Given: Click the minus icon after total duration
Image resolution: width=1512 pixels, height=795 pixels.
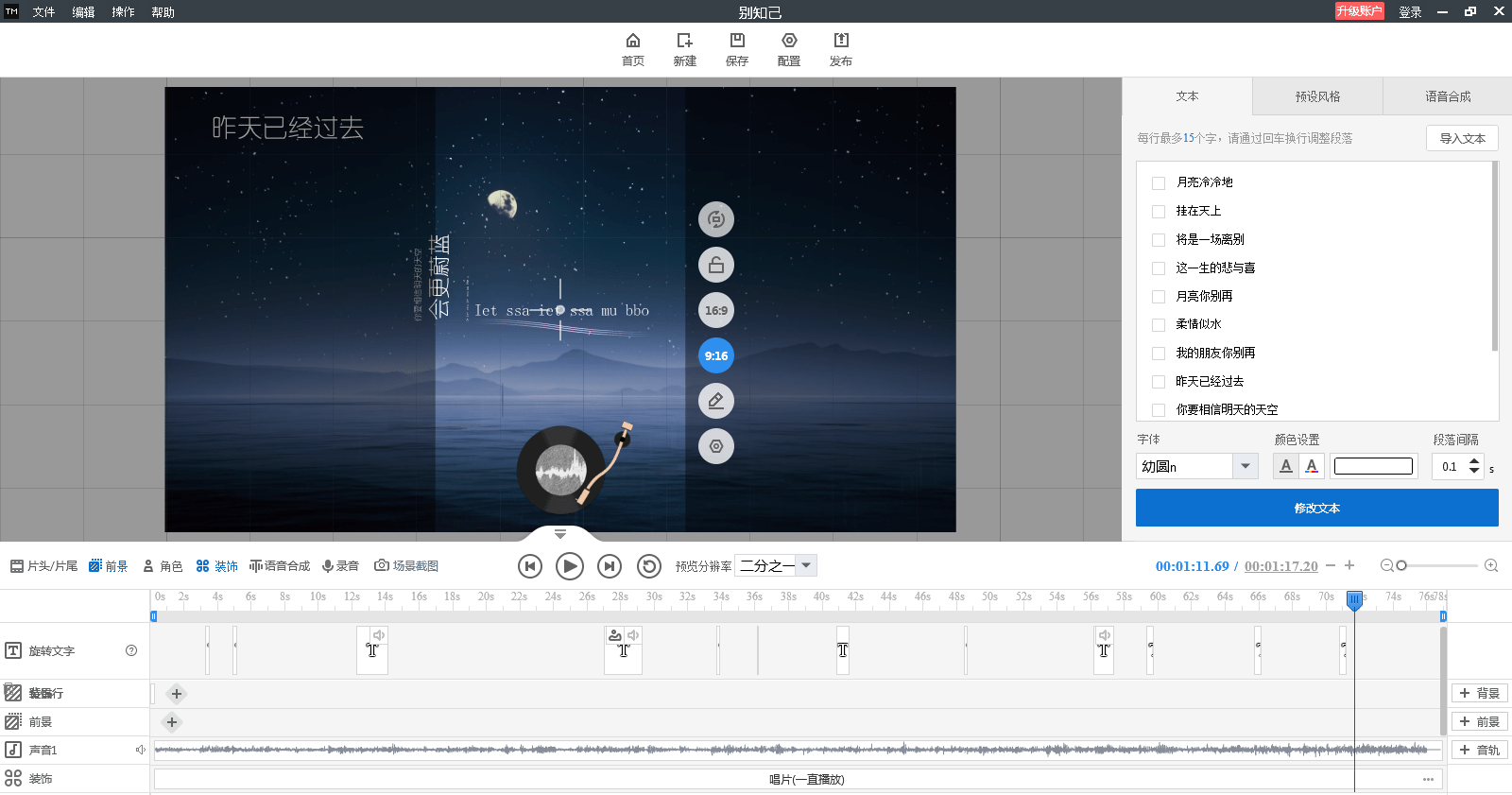Looking at the screenshot, I should pyautogui.click(x=1331, y=565).
